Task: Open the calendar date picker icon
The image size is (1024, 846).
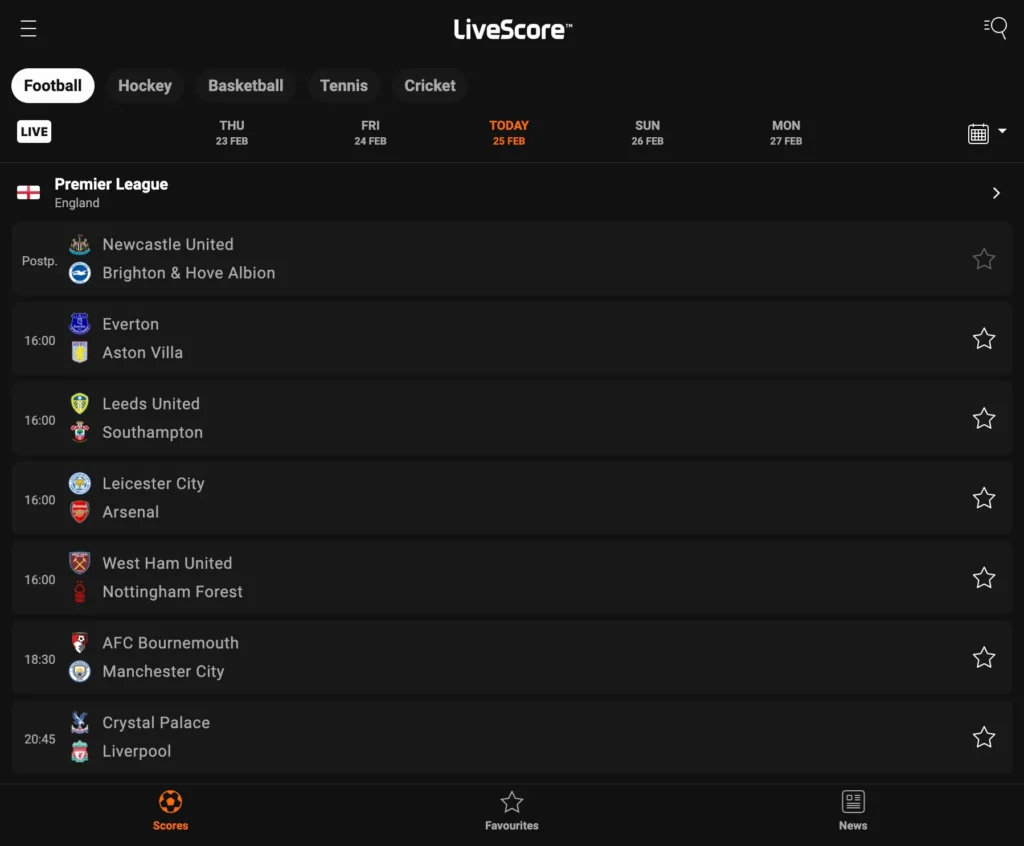Action: tap(978, 133)
